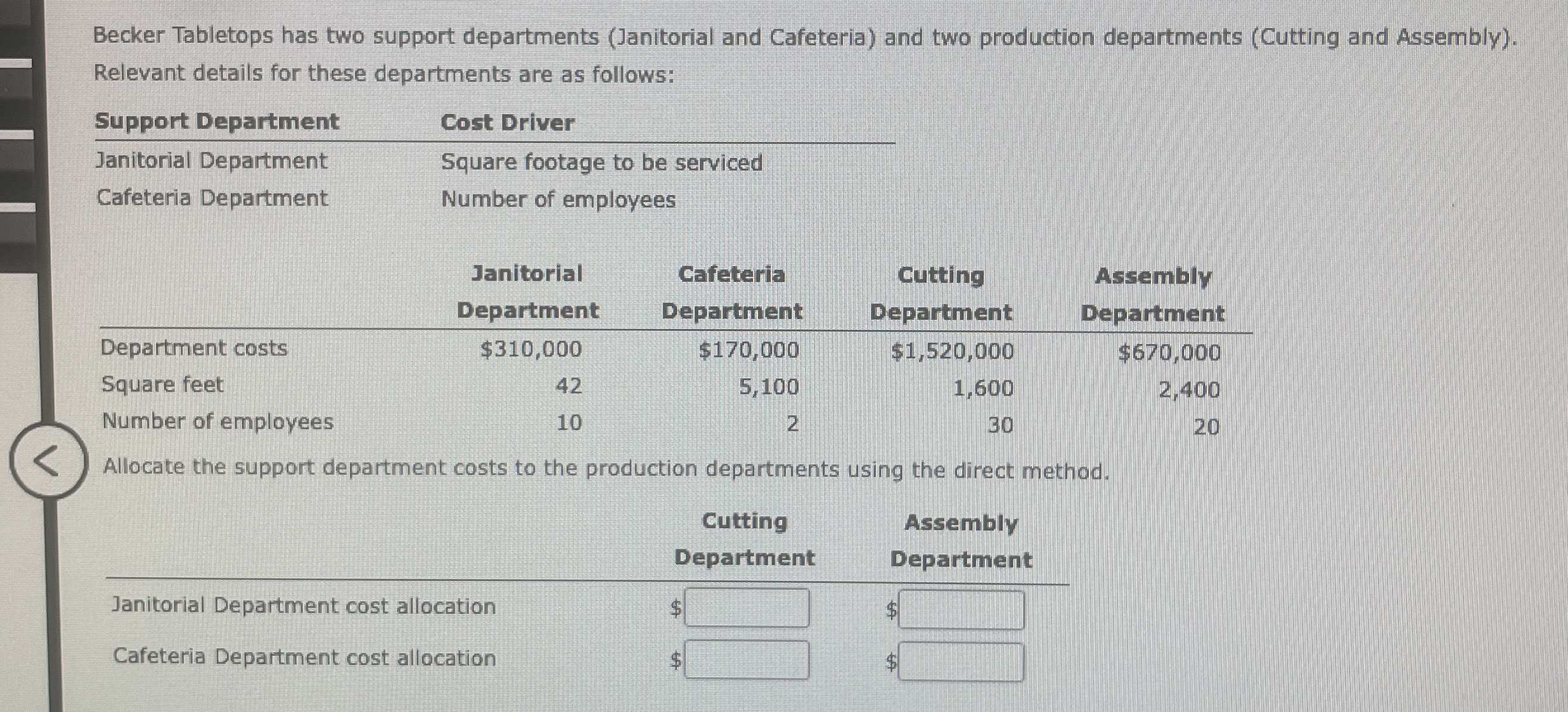Select the Janitorial square feet value 42
This screenshot has height=712, width=1568.
pyautogui.click(x=569, y=386)
